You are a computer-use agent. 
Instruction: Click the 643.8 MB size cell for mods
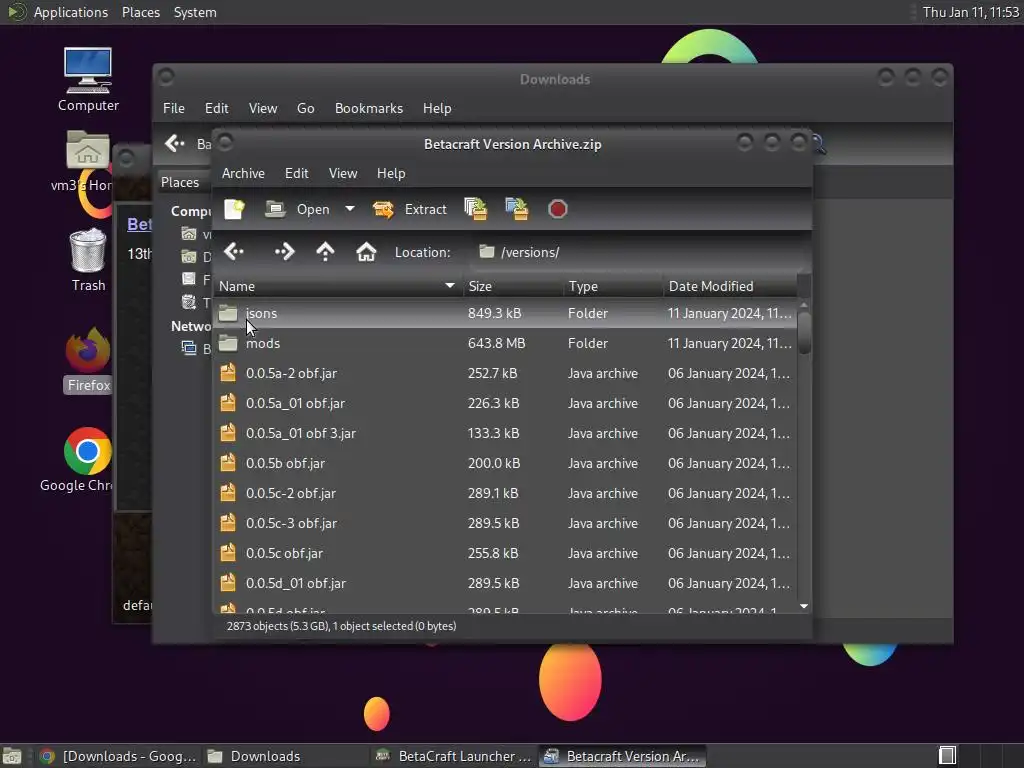(x=496, y=344)
